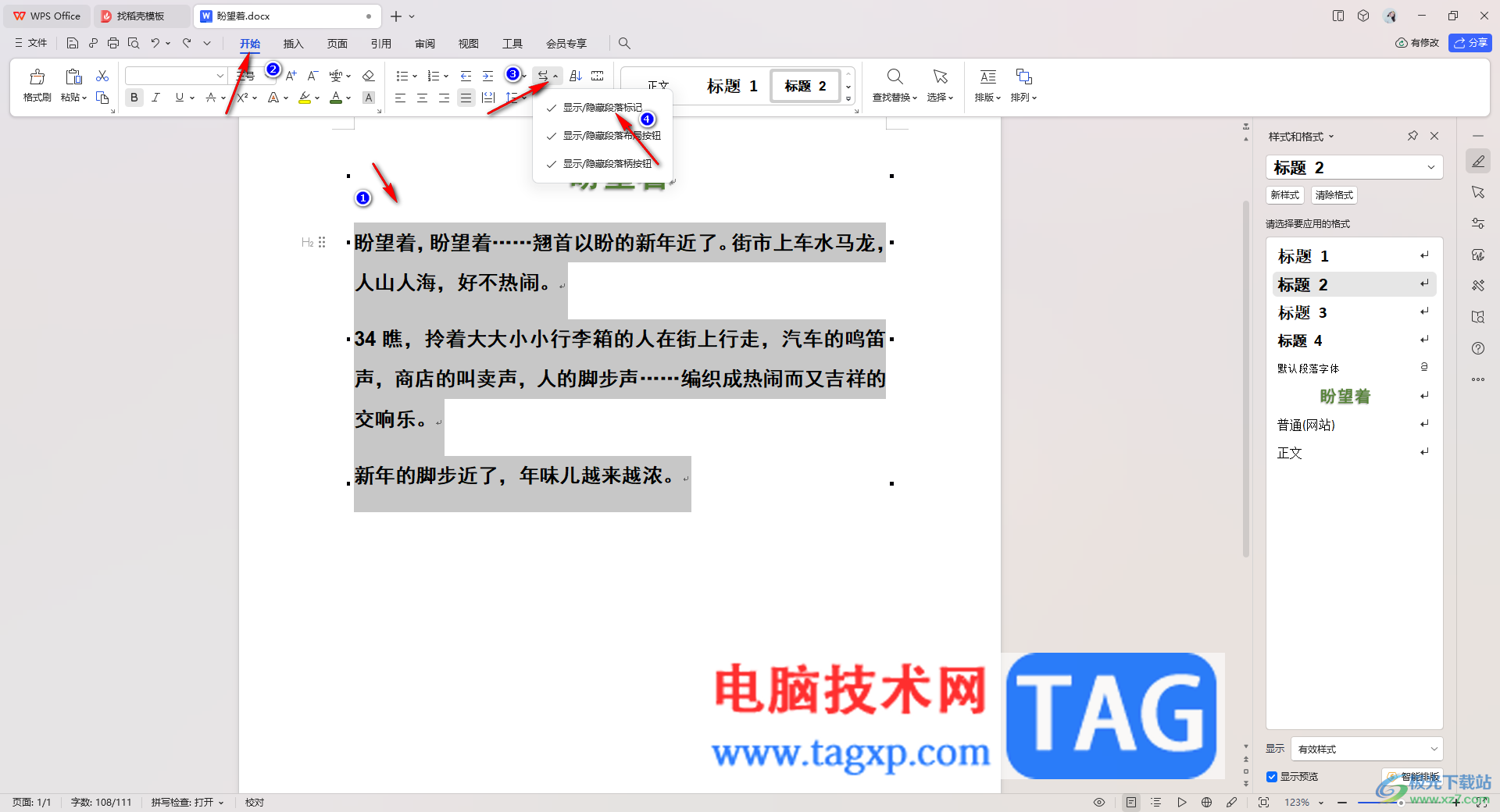This screenshot has width=1500, height=812.
Task: Select 标题 3 in styles list
Action: pos(1354,312)
